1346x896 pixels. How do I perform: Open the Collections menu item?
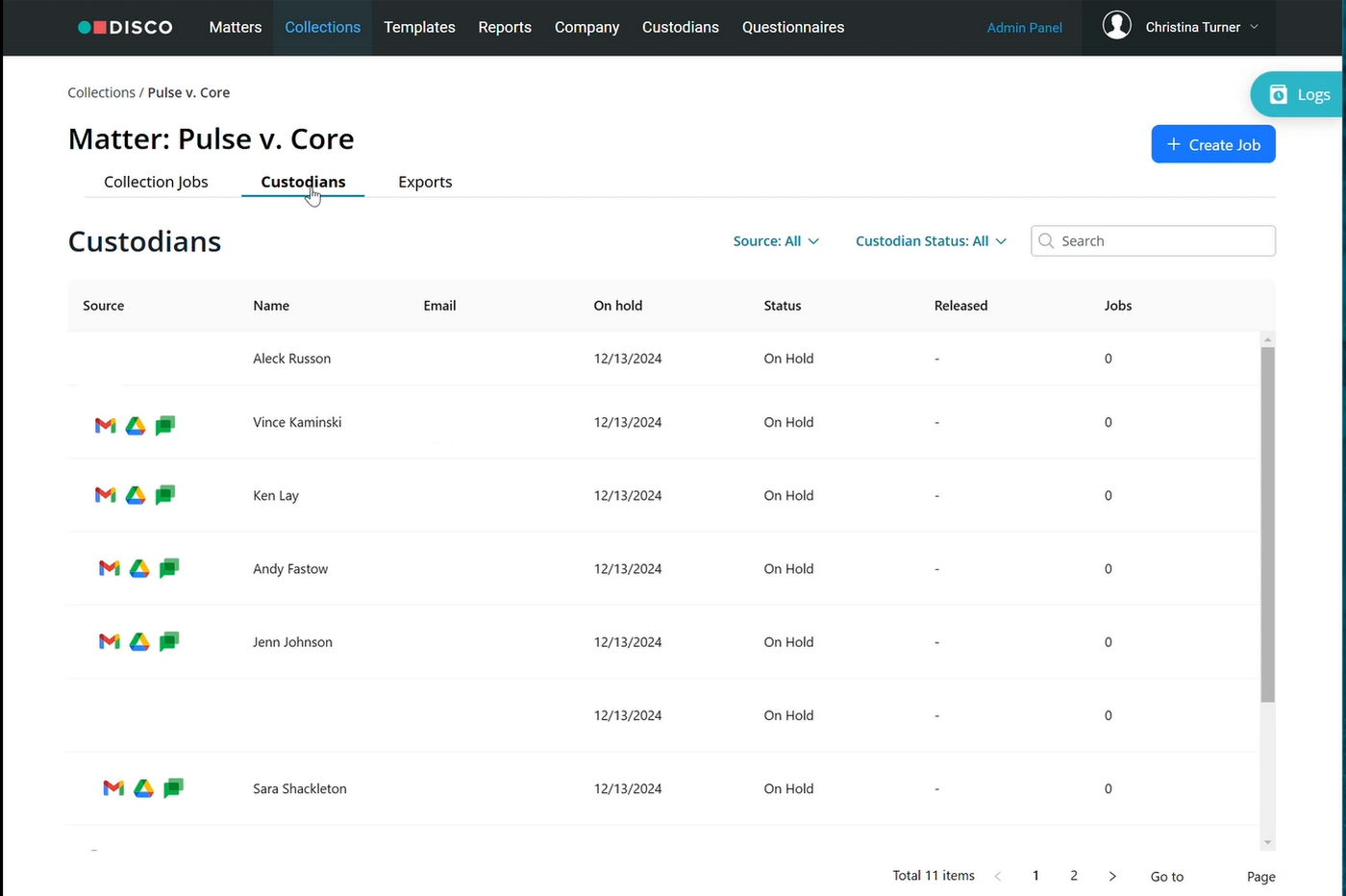click(322, 27)
